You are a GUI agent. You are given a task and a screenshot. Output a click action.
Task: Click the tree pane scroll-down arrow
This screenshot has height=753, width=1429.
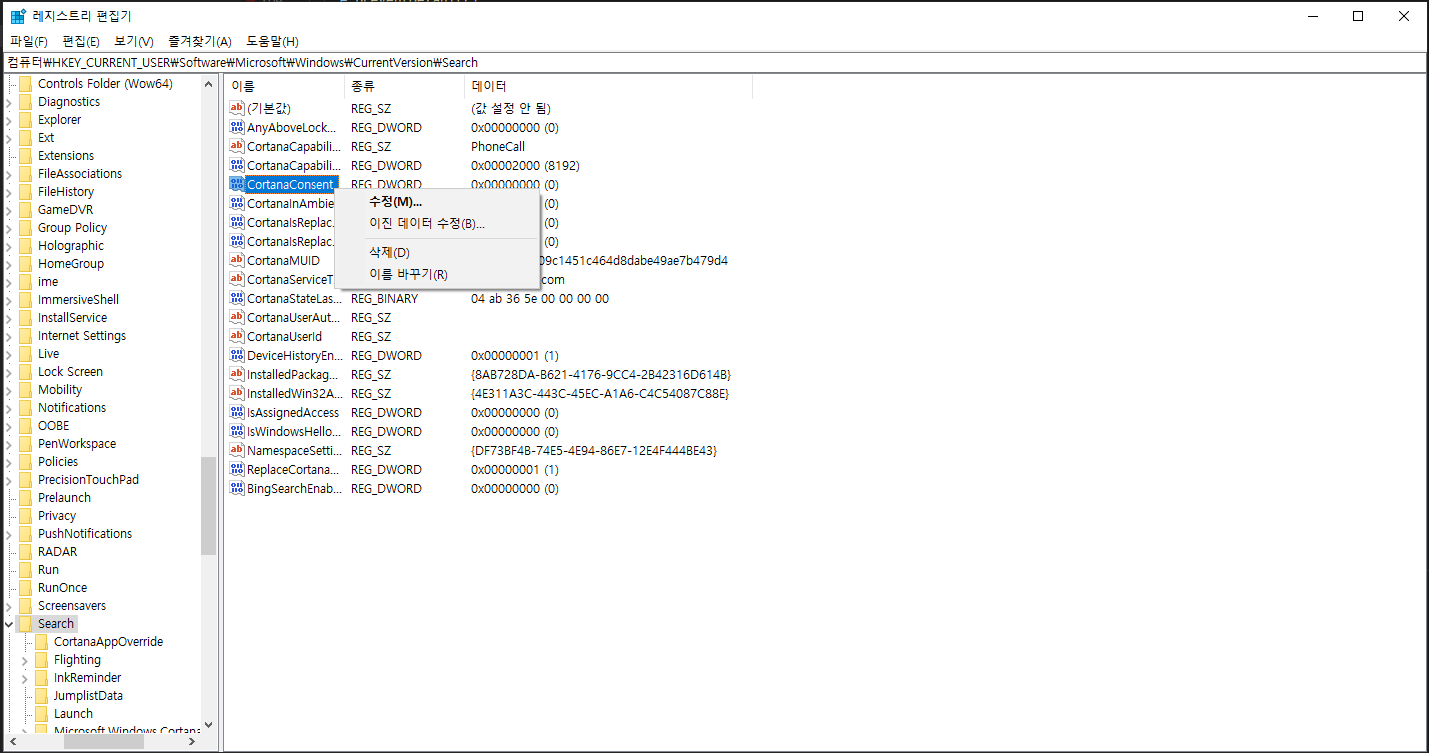click(x=208, y=725)
